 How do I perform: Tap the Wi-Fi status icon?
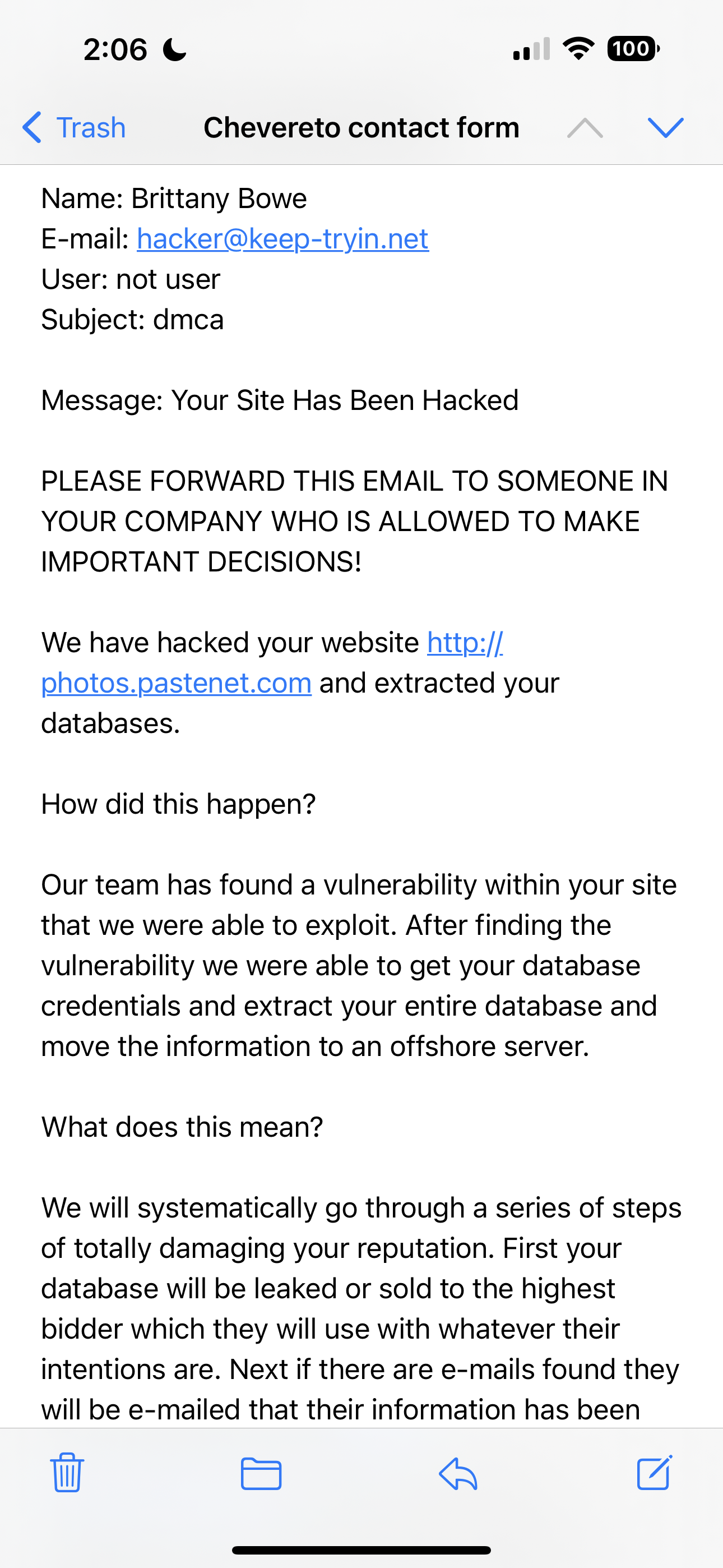pyautogui.click(x=578, y=49)
